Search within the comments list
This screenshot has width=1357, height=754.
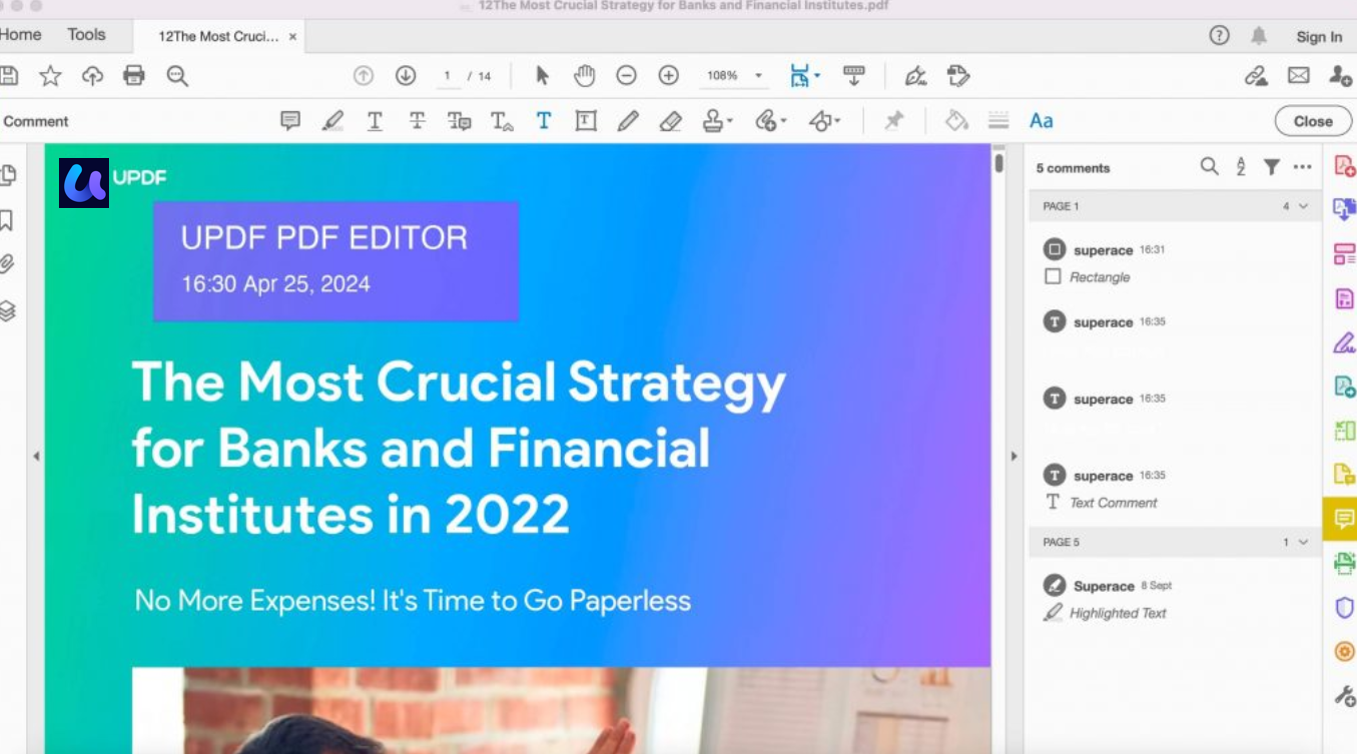tap(1209, 167)
